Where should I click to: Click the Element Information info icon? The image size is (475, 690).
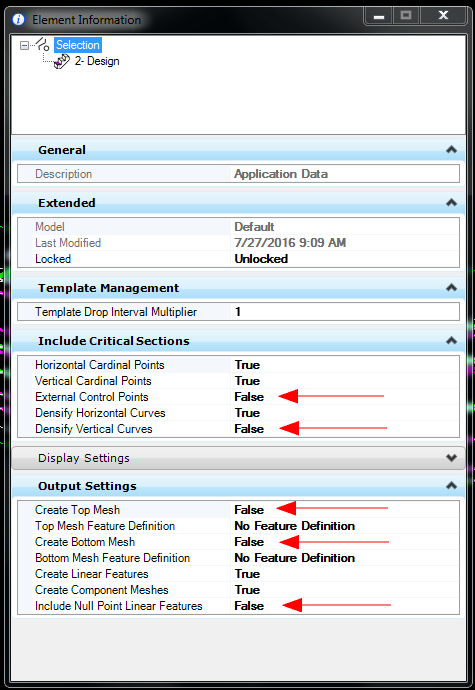(18, 19)
